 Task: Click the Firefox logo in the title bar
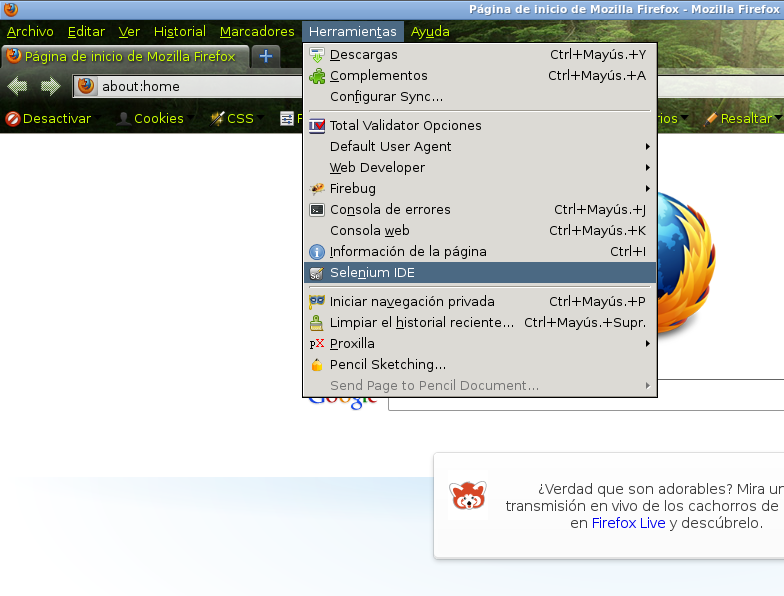(x=10, y=9)
